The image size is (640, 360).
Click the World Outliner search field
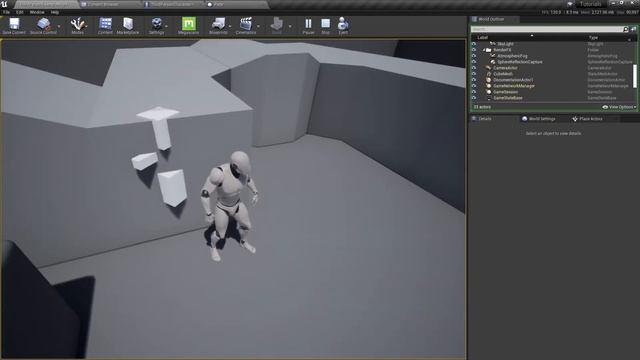pyautogui.click(x=547, y=29)
